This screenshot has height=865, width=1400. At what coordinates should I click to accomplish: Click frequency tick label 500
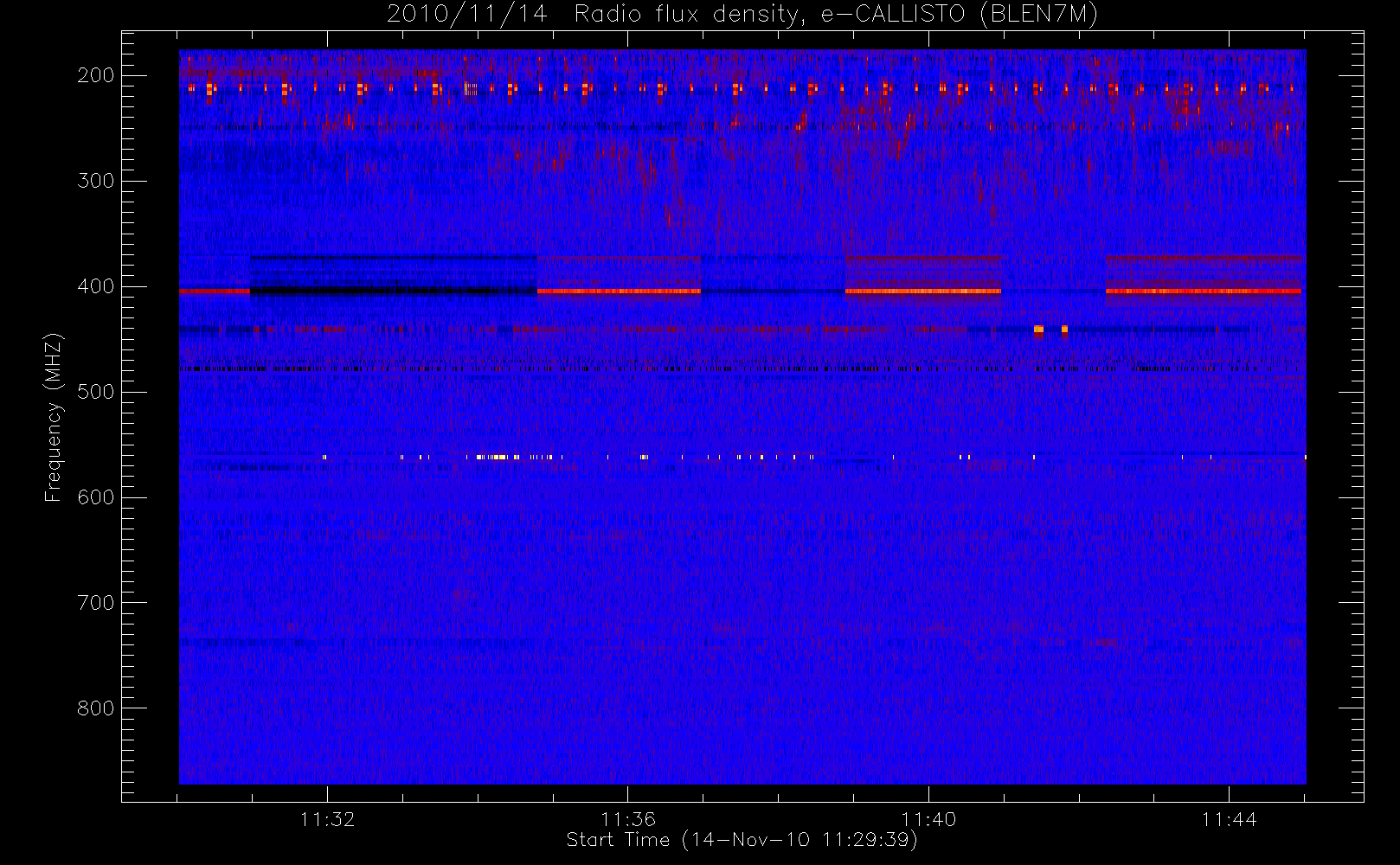pos(96,392)
